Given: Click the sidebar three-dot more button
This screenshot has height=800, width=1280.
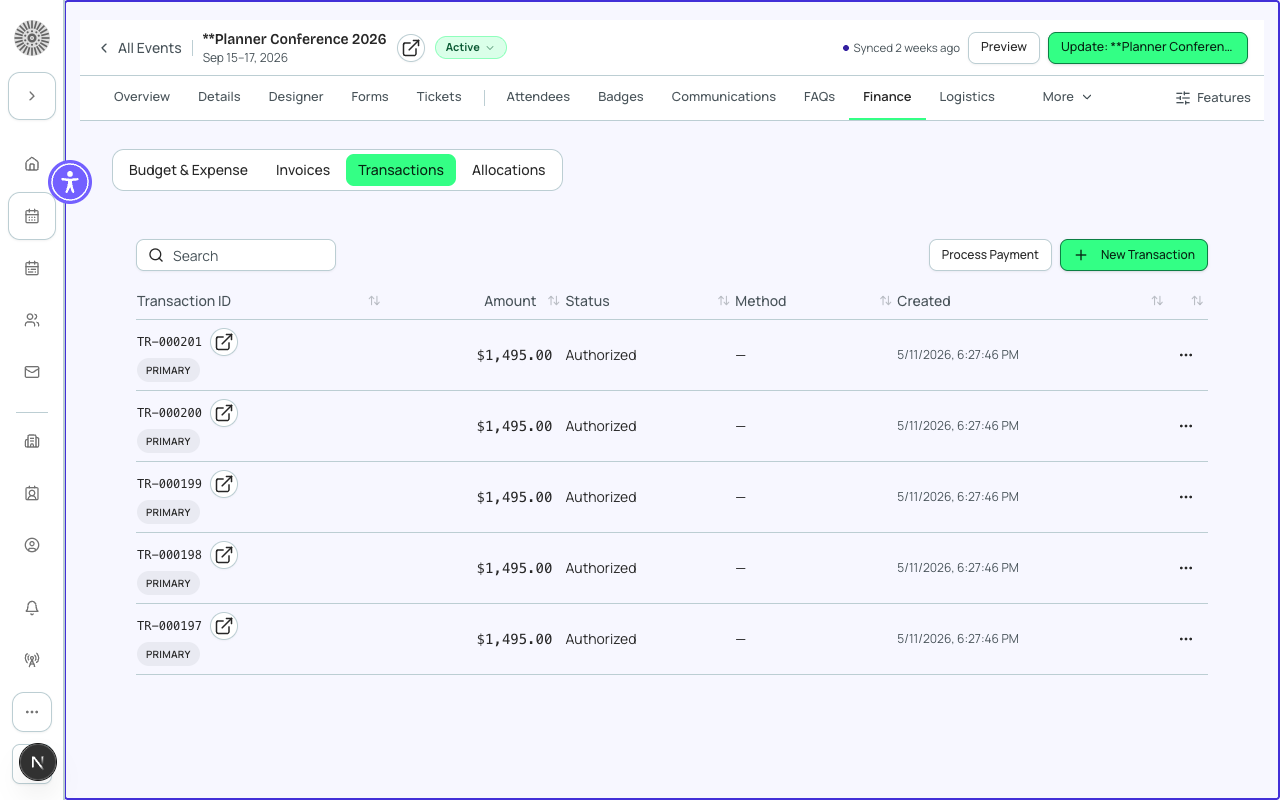Looking at the screenshot, I should [32, 712].
